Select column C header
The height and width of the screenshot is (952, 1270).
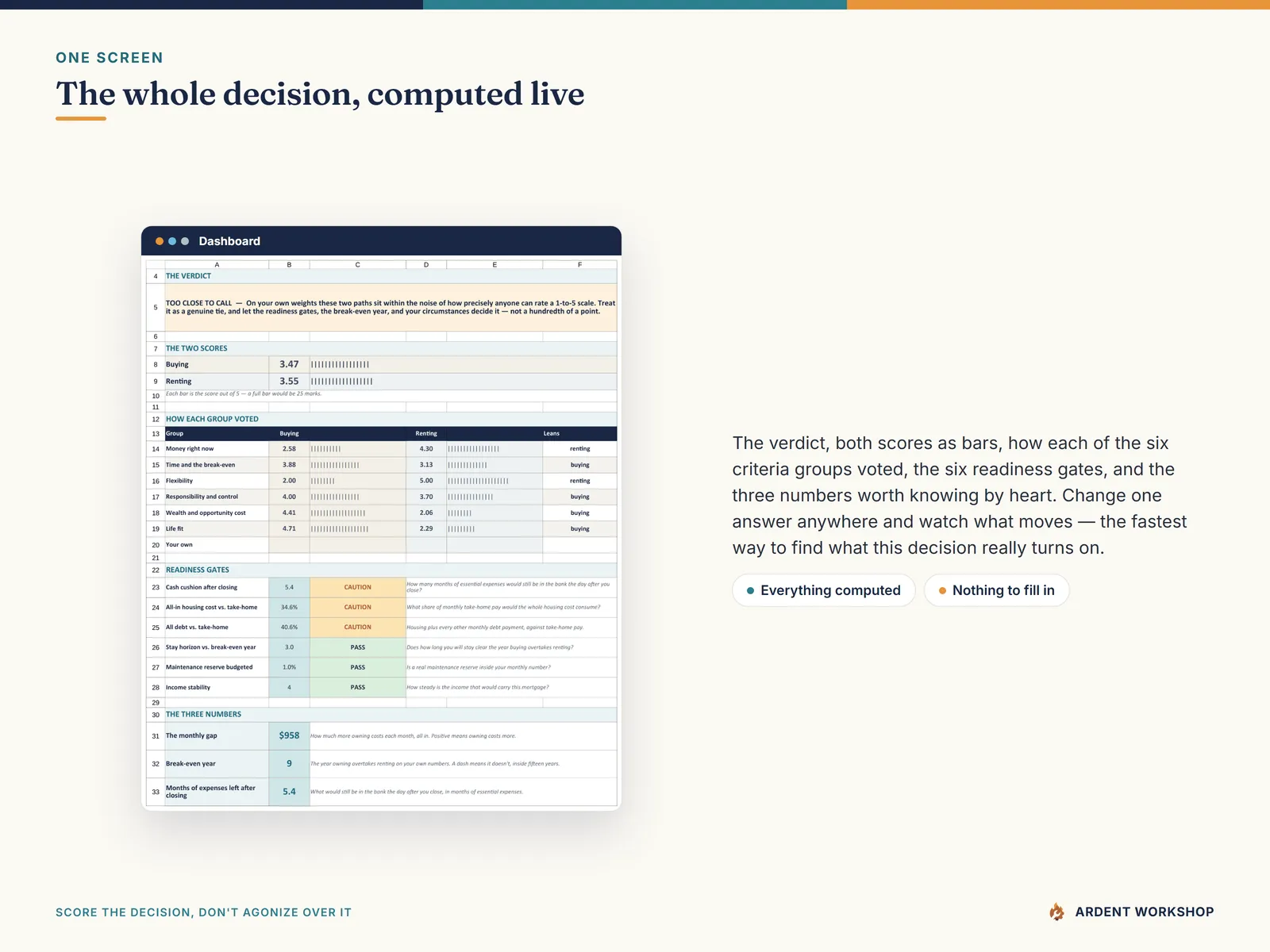coord(358,265)
